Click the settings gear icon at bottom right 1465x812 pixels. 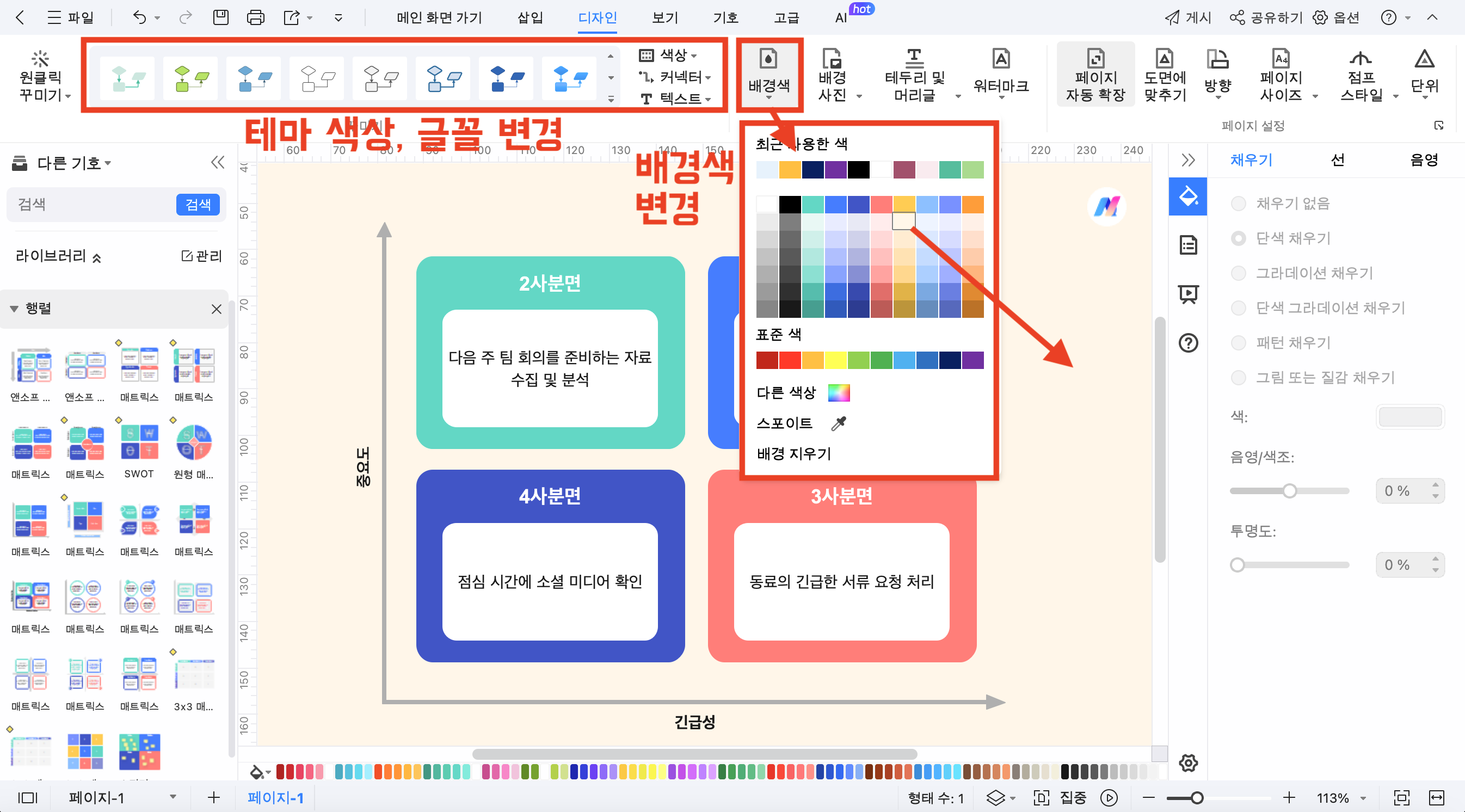1188,762
